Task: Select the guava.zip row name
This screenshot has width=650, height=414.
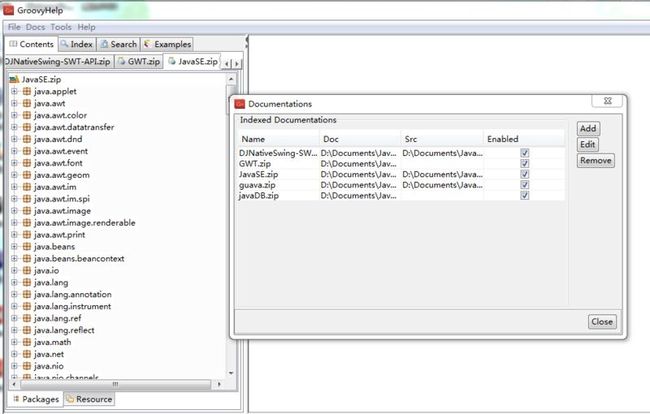Action: [x=257, y=185]
